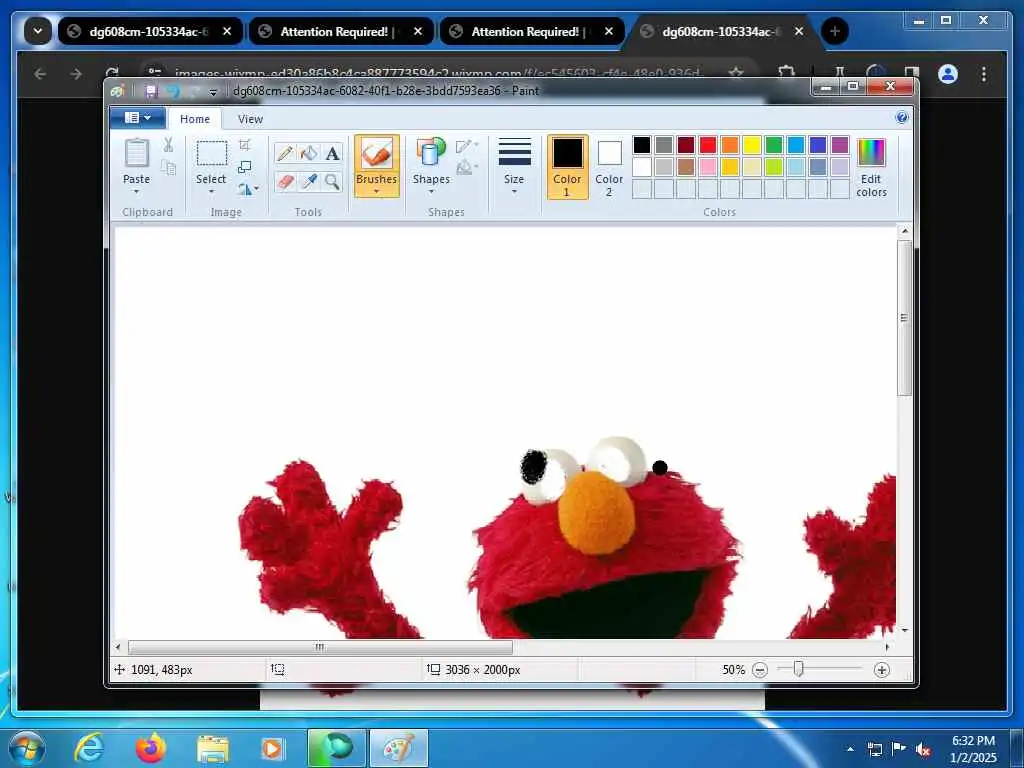This screenshot has width=1024, height=768.
Task: Open the Rotate or flip dropdown
Action: [x=248, y=189]
